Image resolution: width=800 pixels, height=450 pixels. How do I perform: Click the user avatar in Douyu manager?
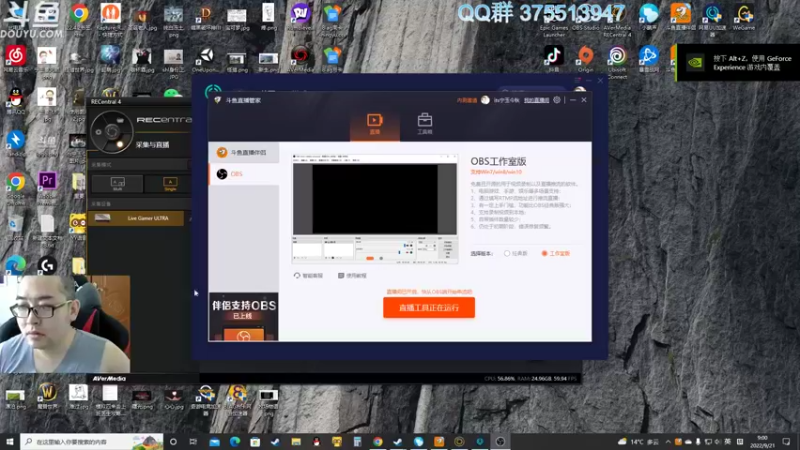click(485, 100)
